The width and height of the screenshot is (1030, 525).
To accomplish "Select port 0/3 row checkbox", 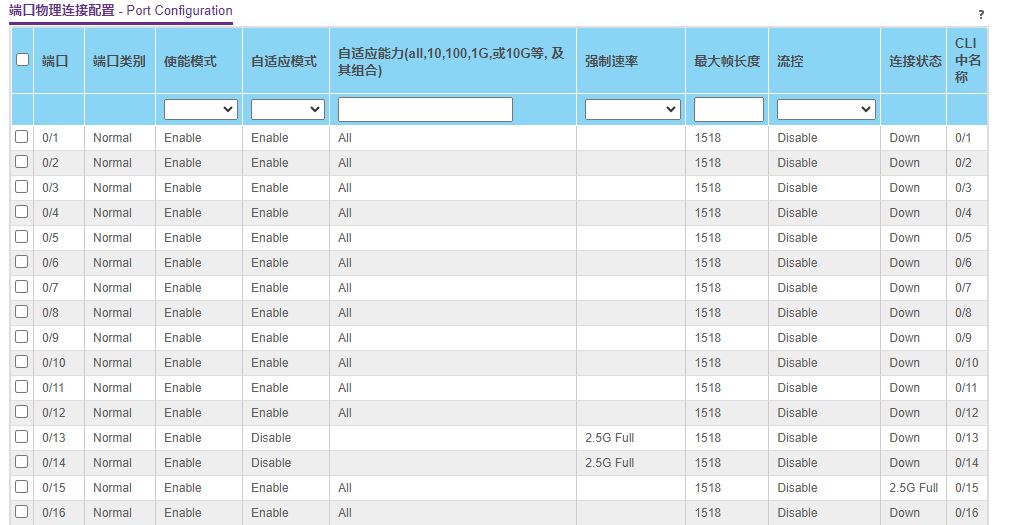I will pos(22,187).
